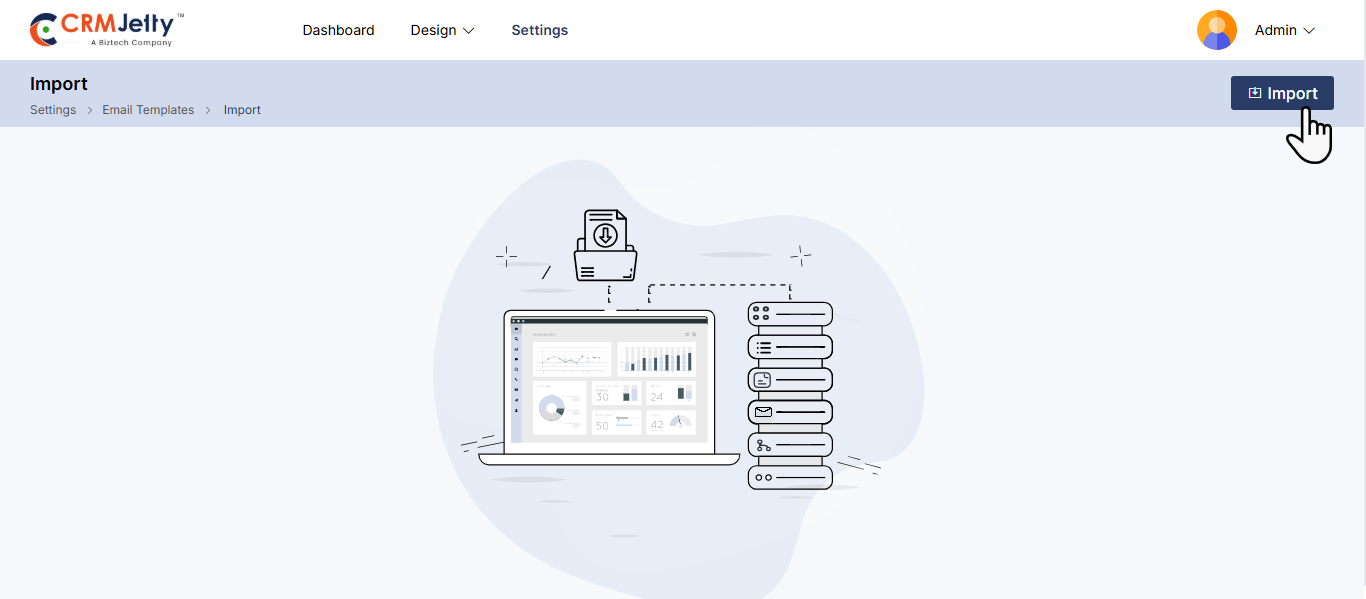Click the bulleted list icon on the server stack
The image size is (1366, 599).
pos(763,348)
